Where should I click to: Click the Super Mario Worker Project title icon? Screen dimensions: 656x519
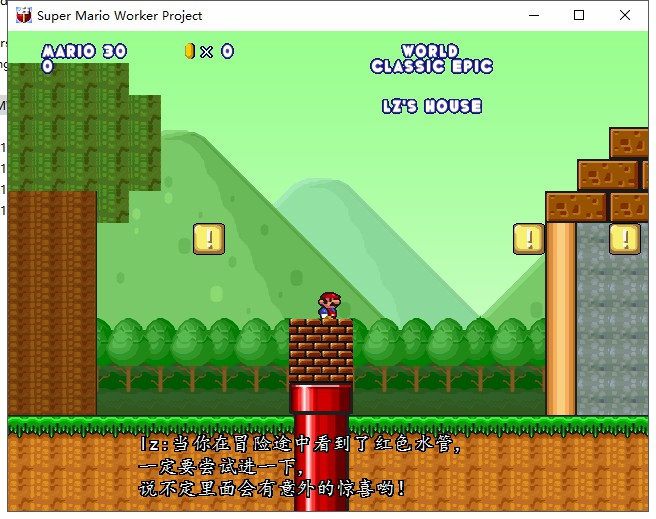point(24,15)
